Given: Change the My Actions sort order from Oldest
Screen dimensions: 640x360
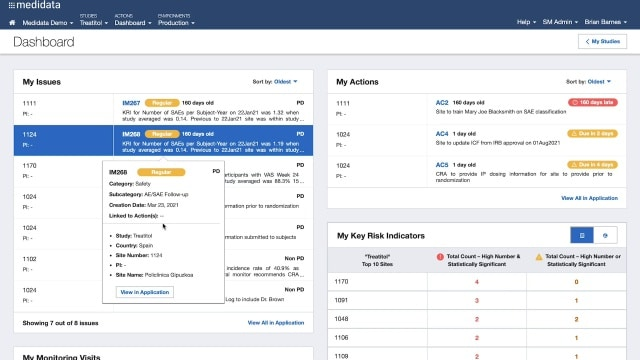Looking at the screenshot, I should coord(599,82).
